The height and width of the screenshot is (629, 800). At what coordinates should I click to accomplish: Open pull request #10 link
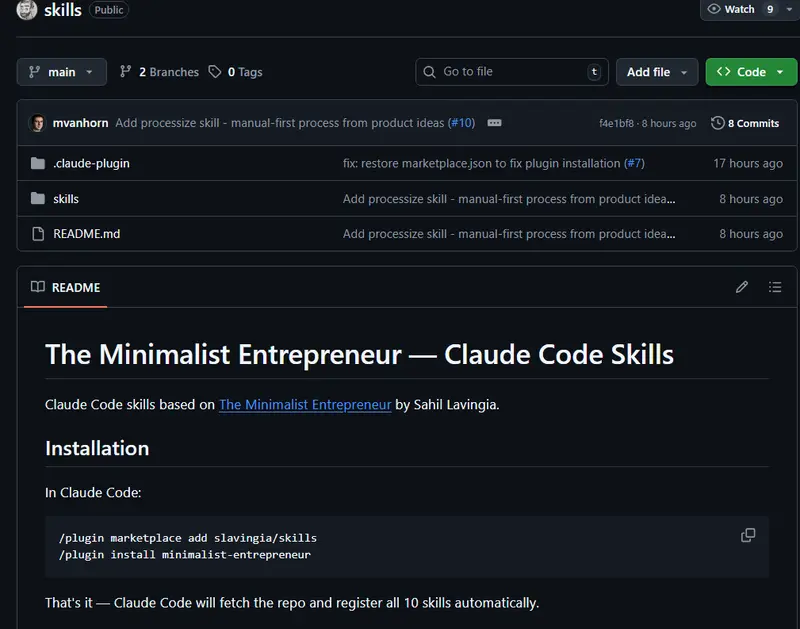click(461, 123)
